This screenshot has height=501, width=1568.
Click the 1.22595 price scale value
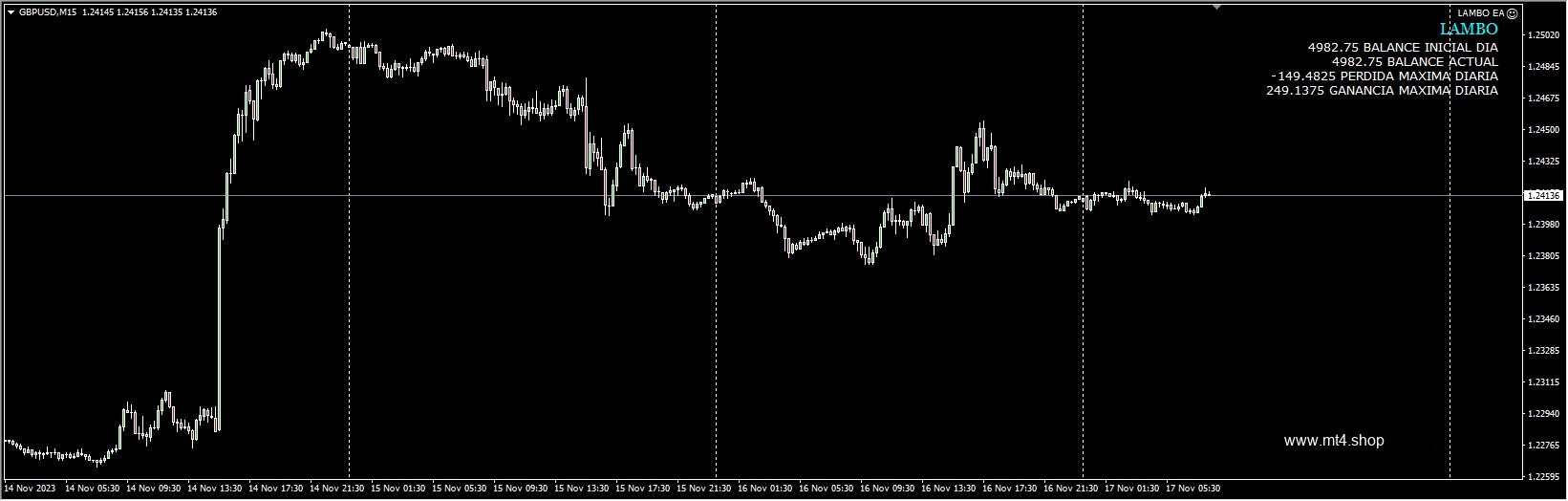tap(1543, 475)
